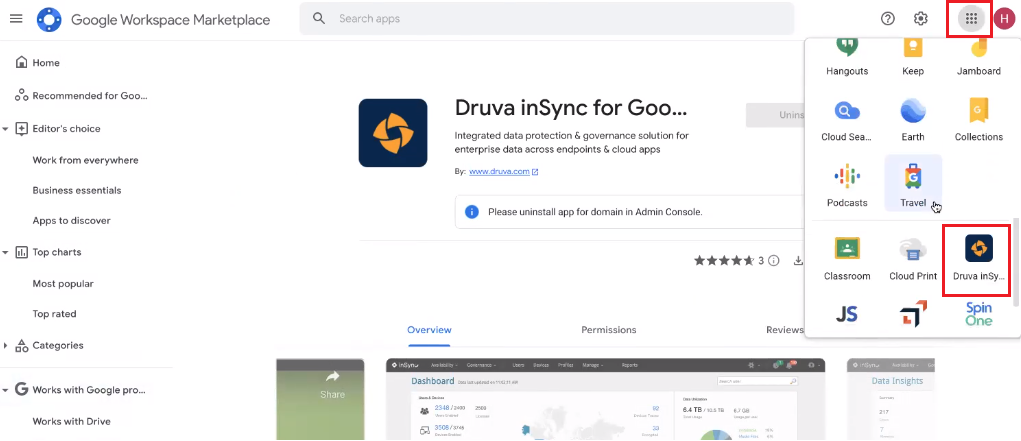Open Cloud Print from apps panel
Screen dimensions: 1021x441
(912, 258)
